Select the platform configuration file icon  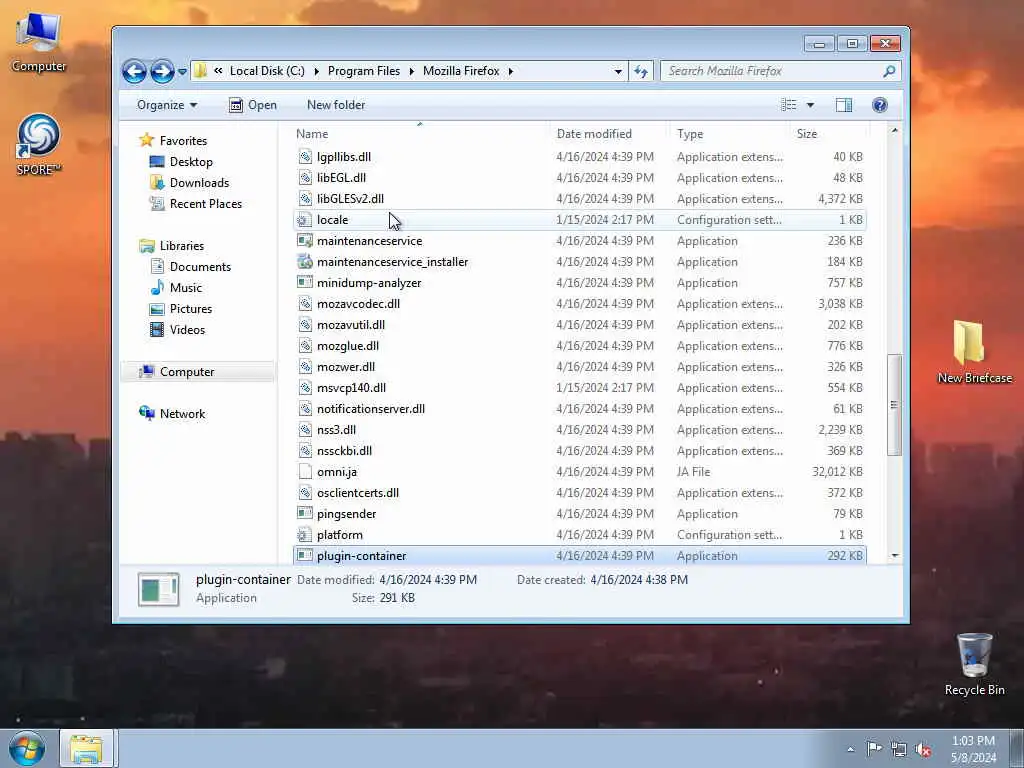(x=304, y=535)
